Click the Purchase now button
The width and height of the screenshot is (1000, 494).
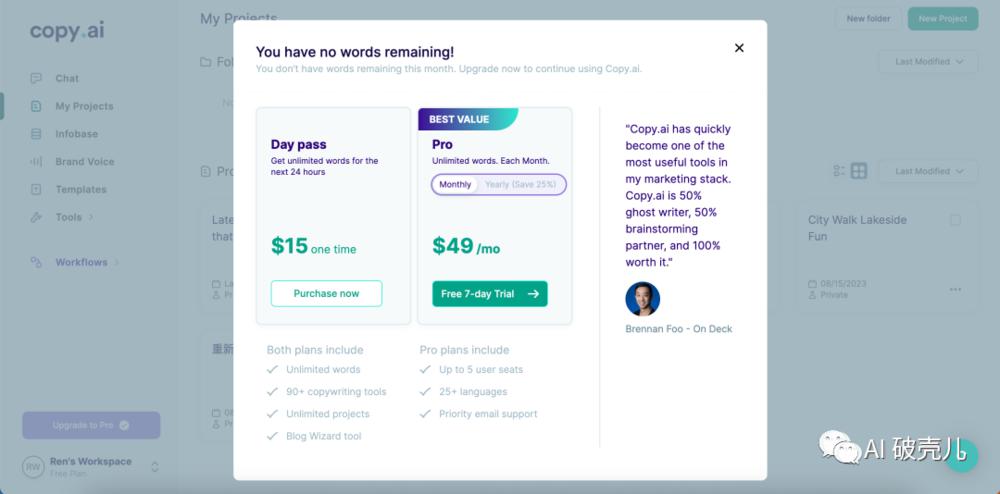click(x=326, y=293)
